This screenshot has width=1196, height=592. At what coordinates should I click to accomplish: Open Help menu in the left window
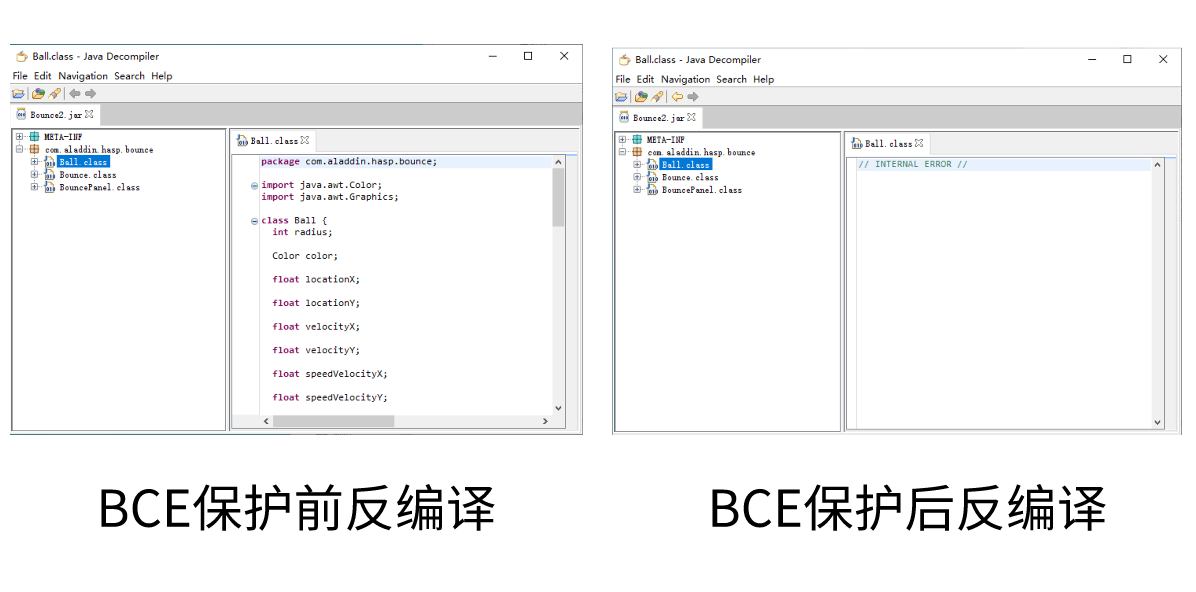point(161,76)
